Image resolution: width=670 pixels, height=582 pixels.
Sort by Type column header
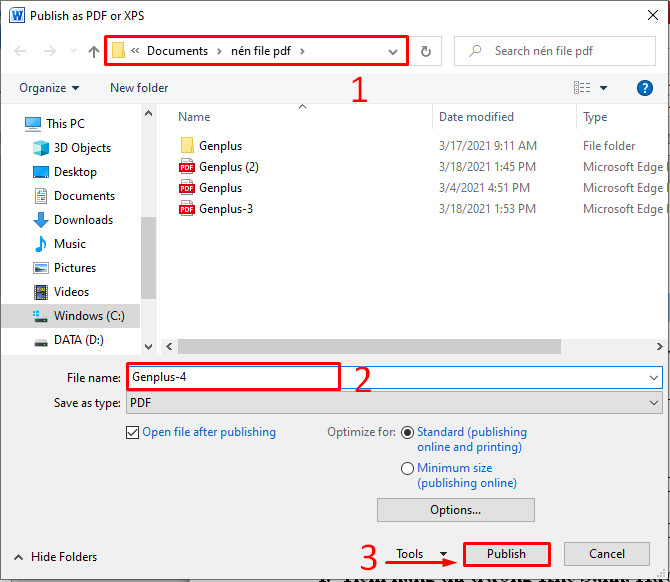click(x=595, y=117)
